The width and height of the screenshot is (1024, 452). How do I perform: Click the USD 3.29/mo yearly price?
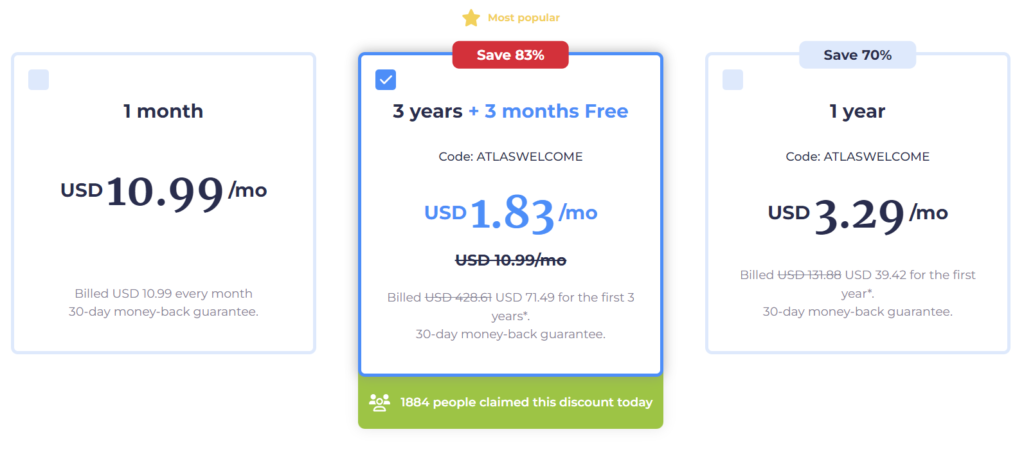click(x=857, y=214)
